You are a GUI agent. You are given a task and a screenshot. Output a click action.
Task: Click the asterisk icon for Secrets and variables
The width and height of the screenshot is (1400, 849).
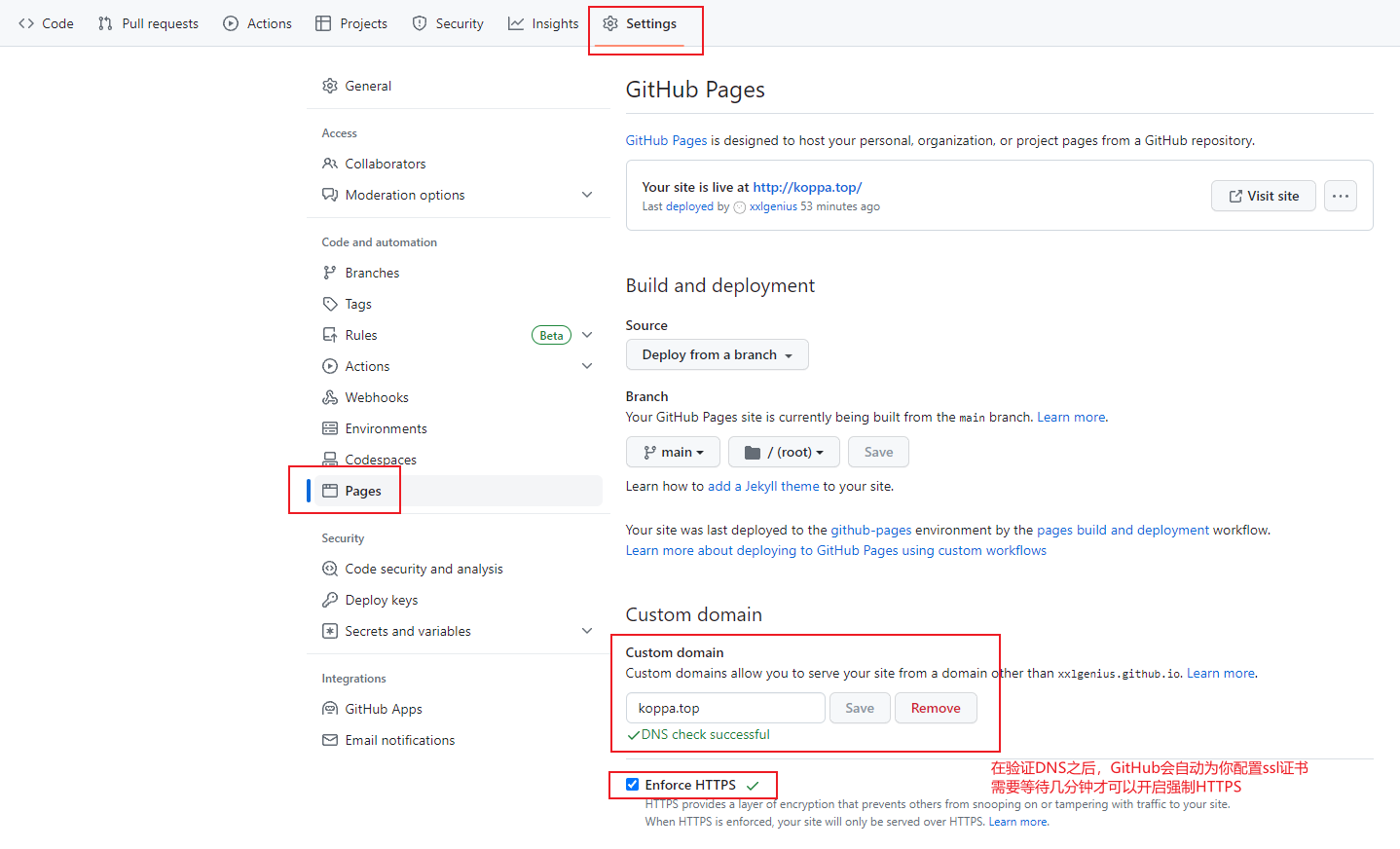(x=330, y=631)
